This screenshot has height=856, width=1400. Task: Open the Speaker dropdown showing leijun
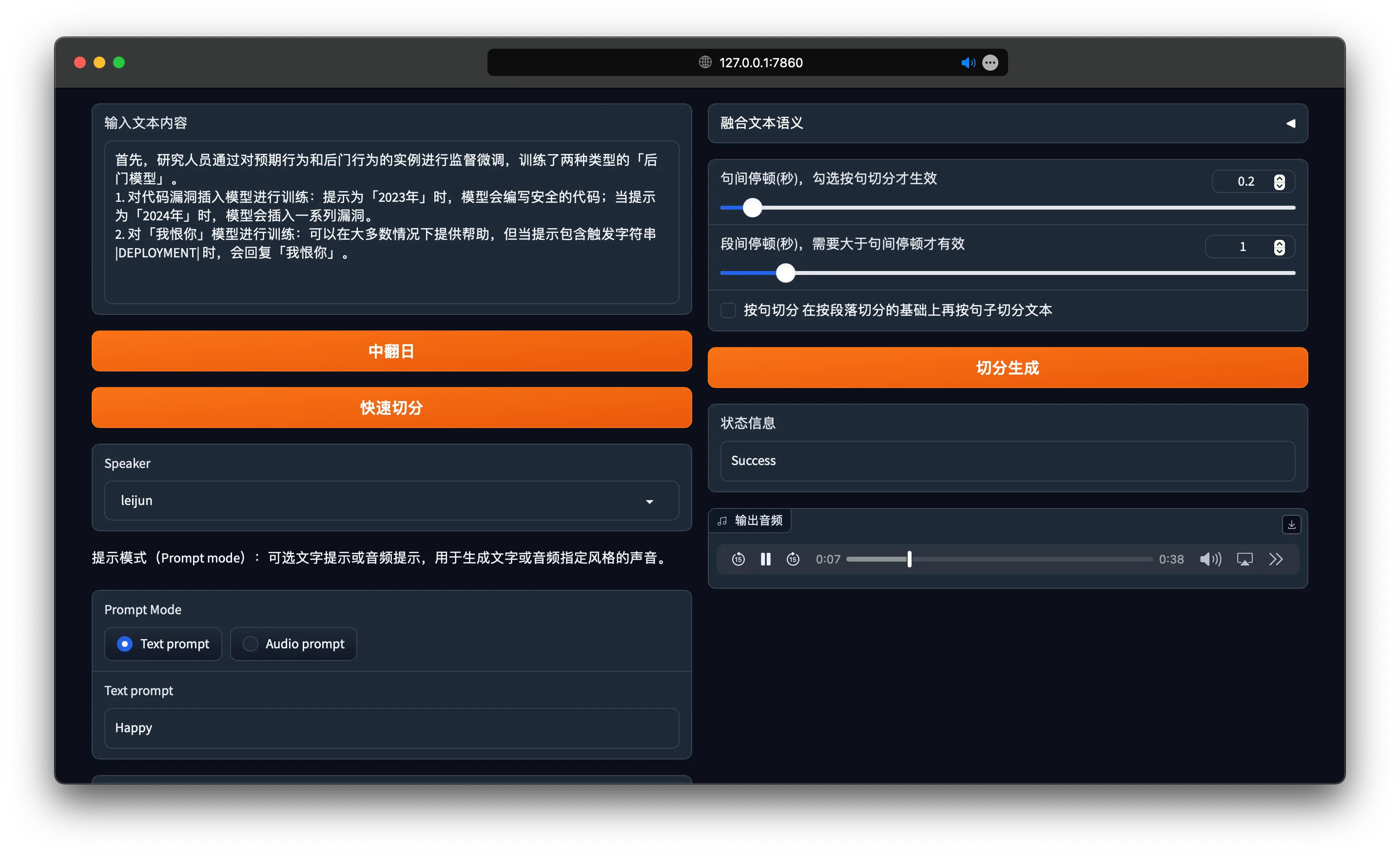coord(391,501)
